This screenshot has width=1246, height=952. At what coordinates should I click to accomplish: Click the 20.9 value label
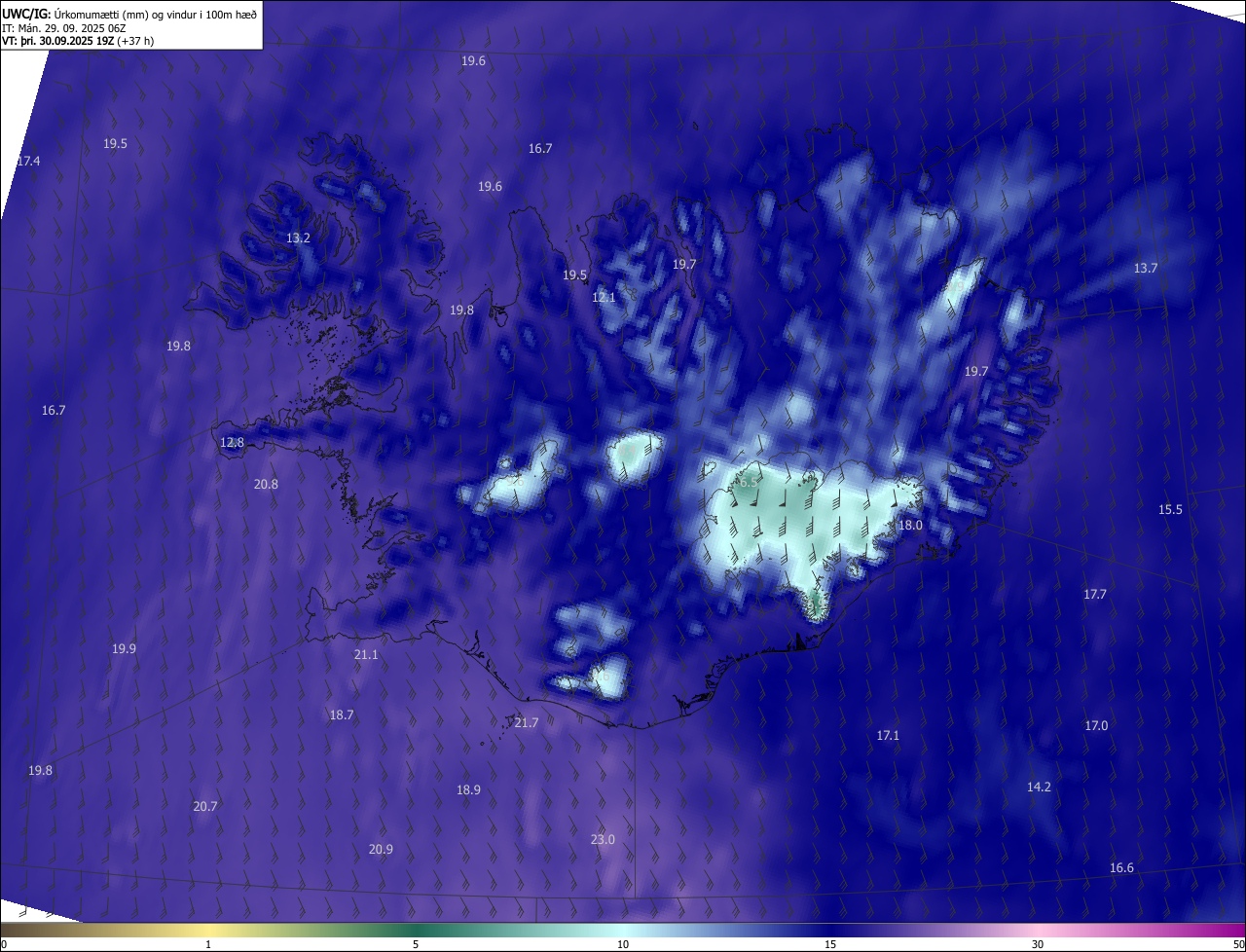pos(381,850)
